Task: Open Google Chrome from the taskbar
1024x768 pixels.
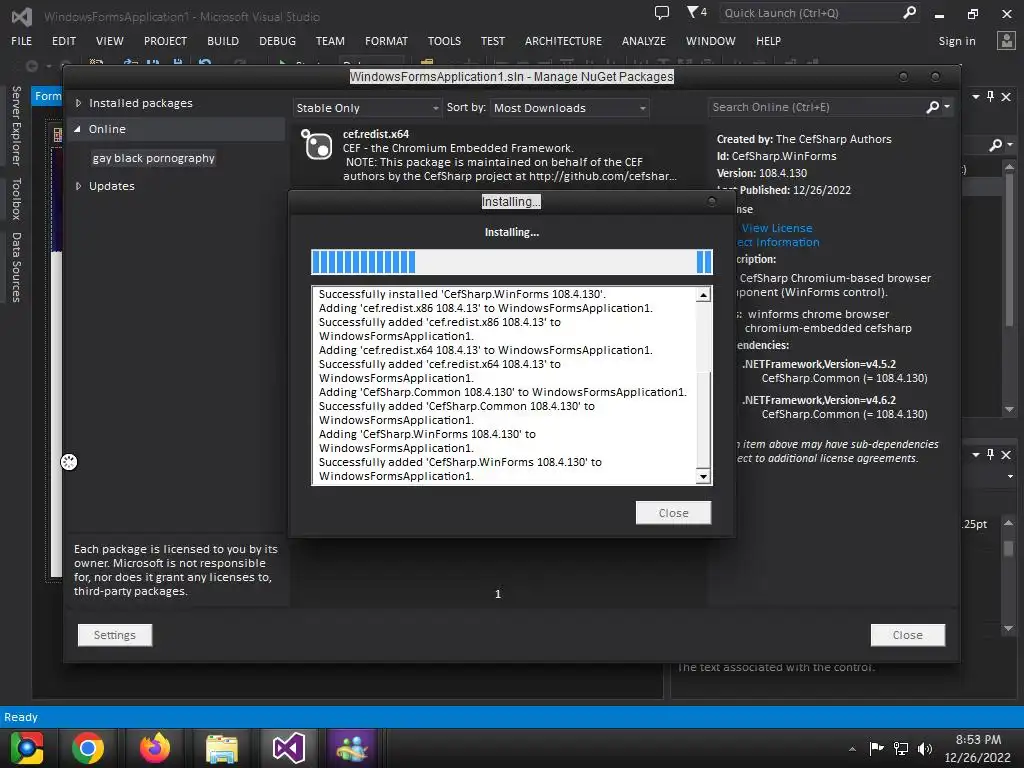Action: [88, 748]
